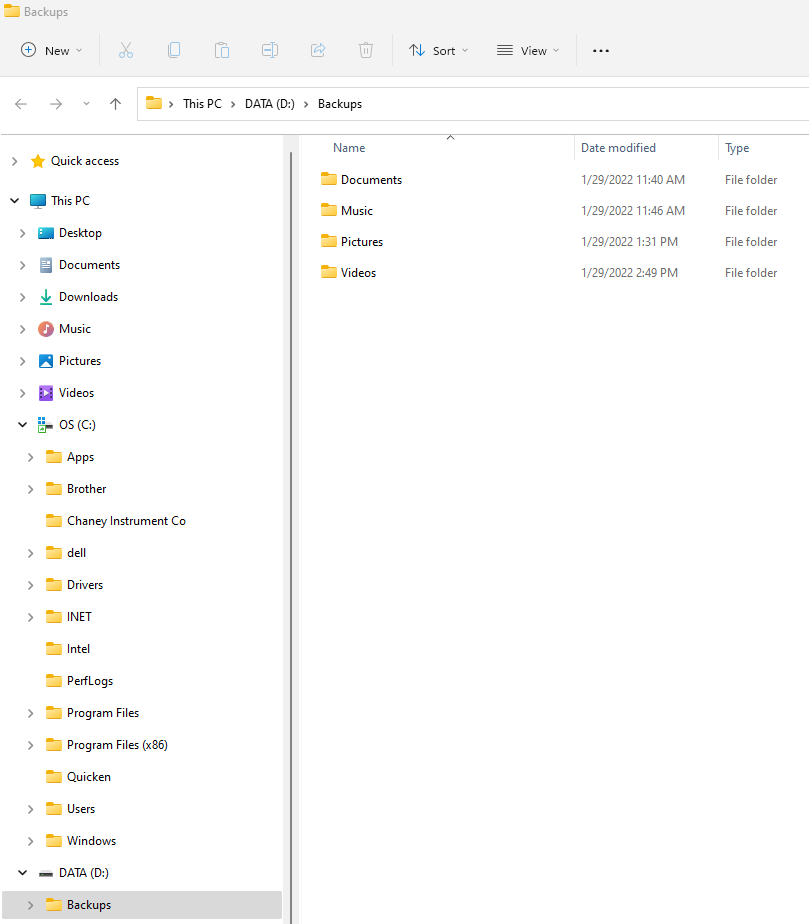809x924 pixels.
Task: Expand the Backups tree node
Action: (x=31, y=905)
